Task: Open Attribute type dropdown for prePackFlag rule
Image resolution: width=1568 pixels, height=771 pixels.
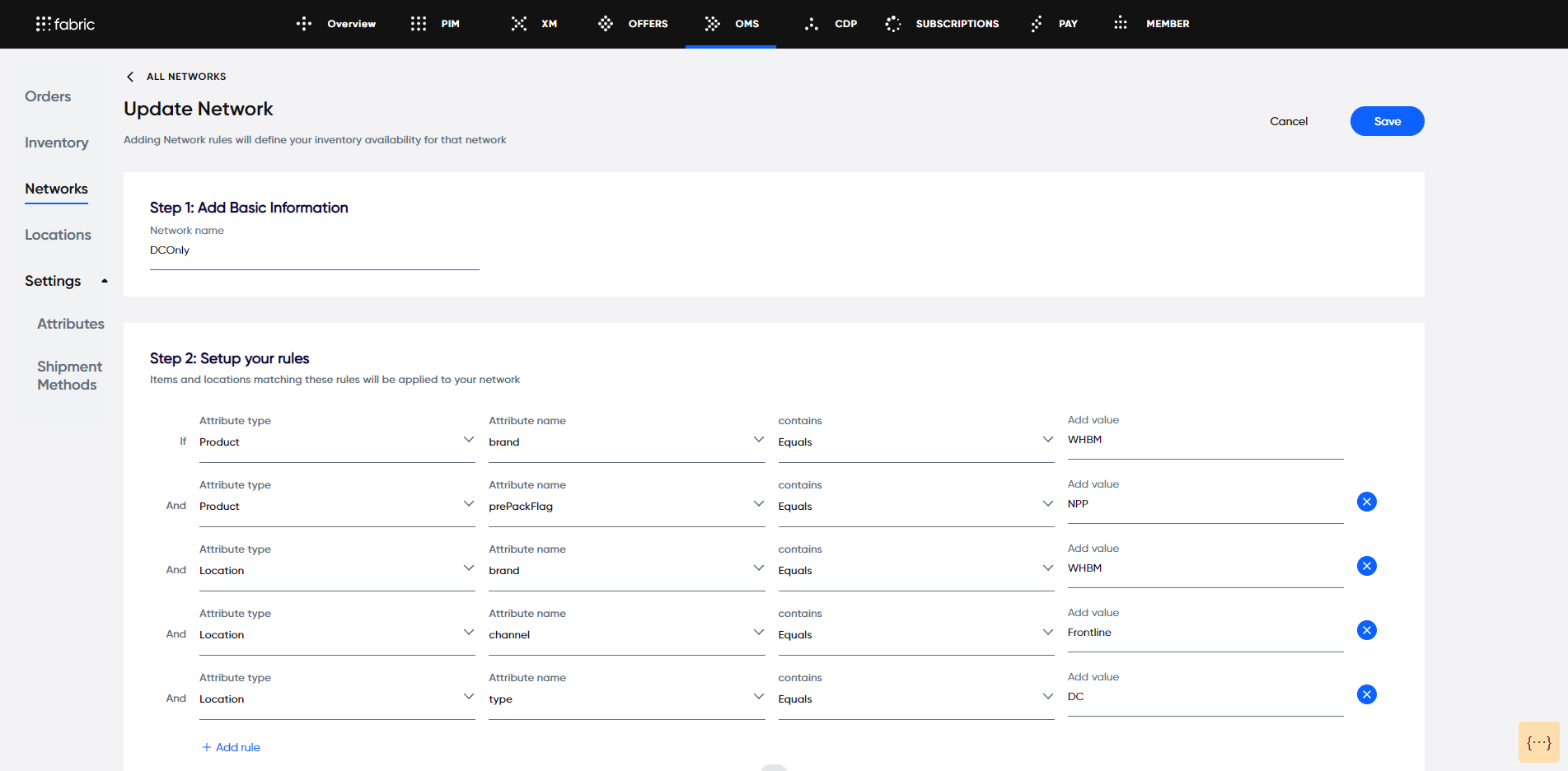Action: pos(337,507)
